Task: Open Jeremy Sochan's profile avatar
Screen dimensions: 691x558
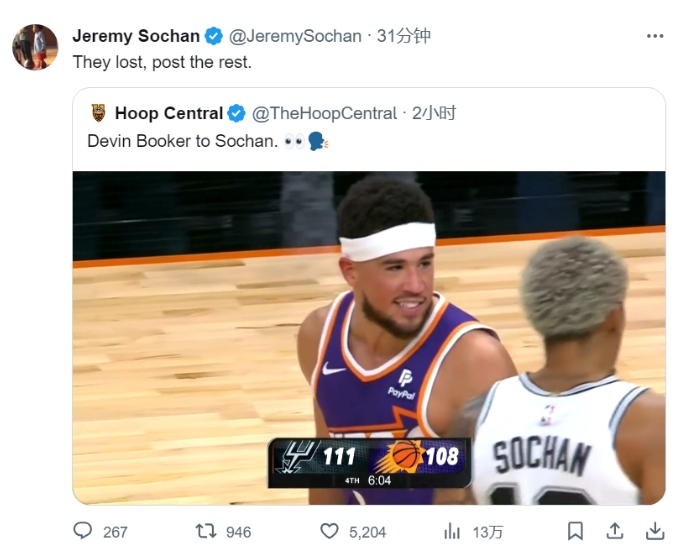Action: click(35, 47)
